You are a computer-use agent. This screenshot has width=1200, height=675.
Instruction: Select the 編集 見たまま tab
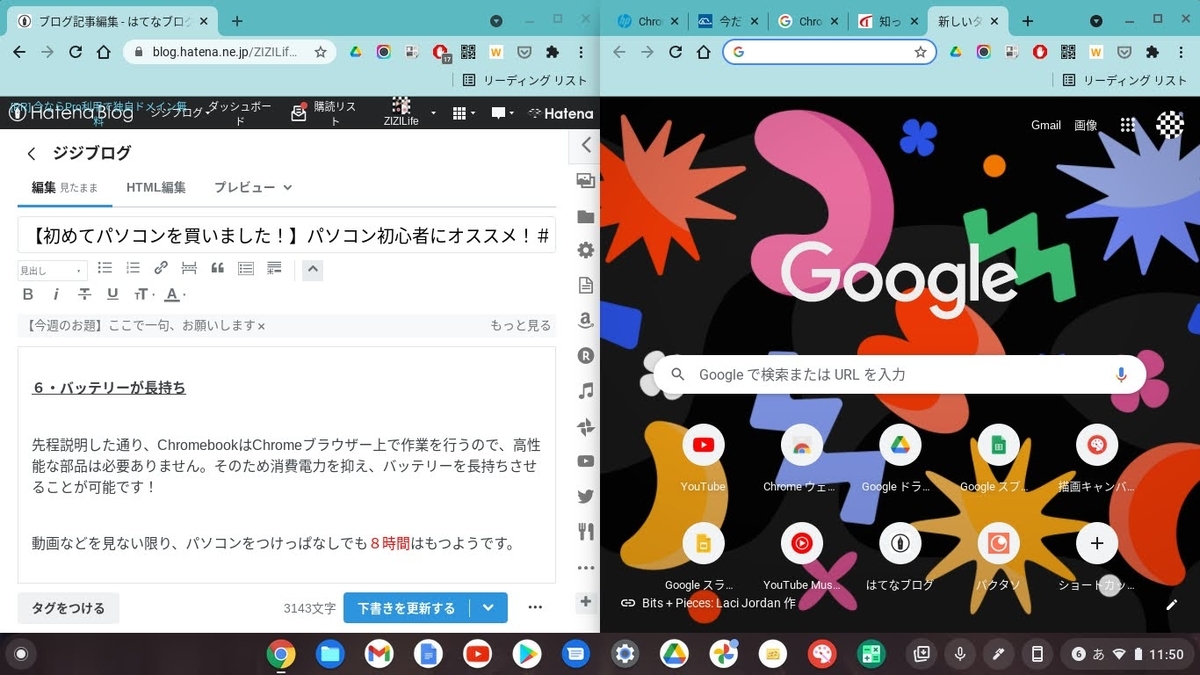click(x=64, y=187)
